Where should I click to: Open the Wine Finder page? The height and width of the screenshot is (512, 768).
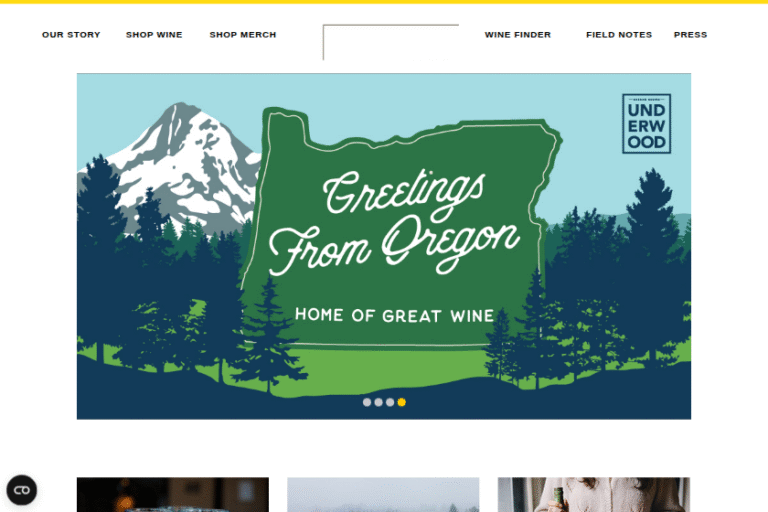click(518, 35)
